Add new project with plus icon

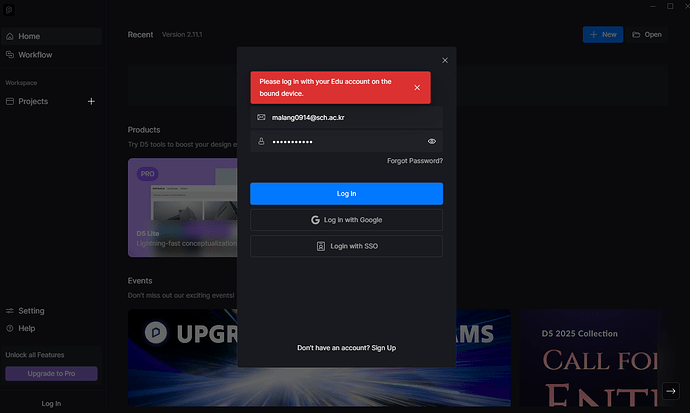tap(91, 101)
